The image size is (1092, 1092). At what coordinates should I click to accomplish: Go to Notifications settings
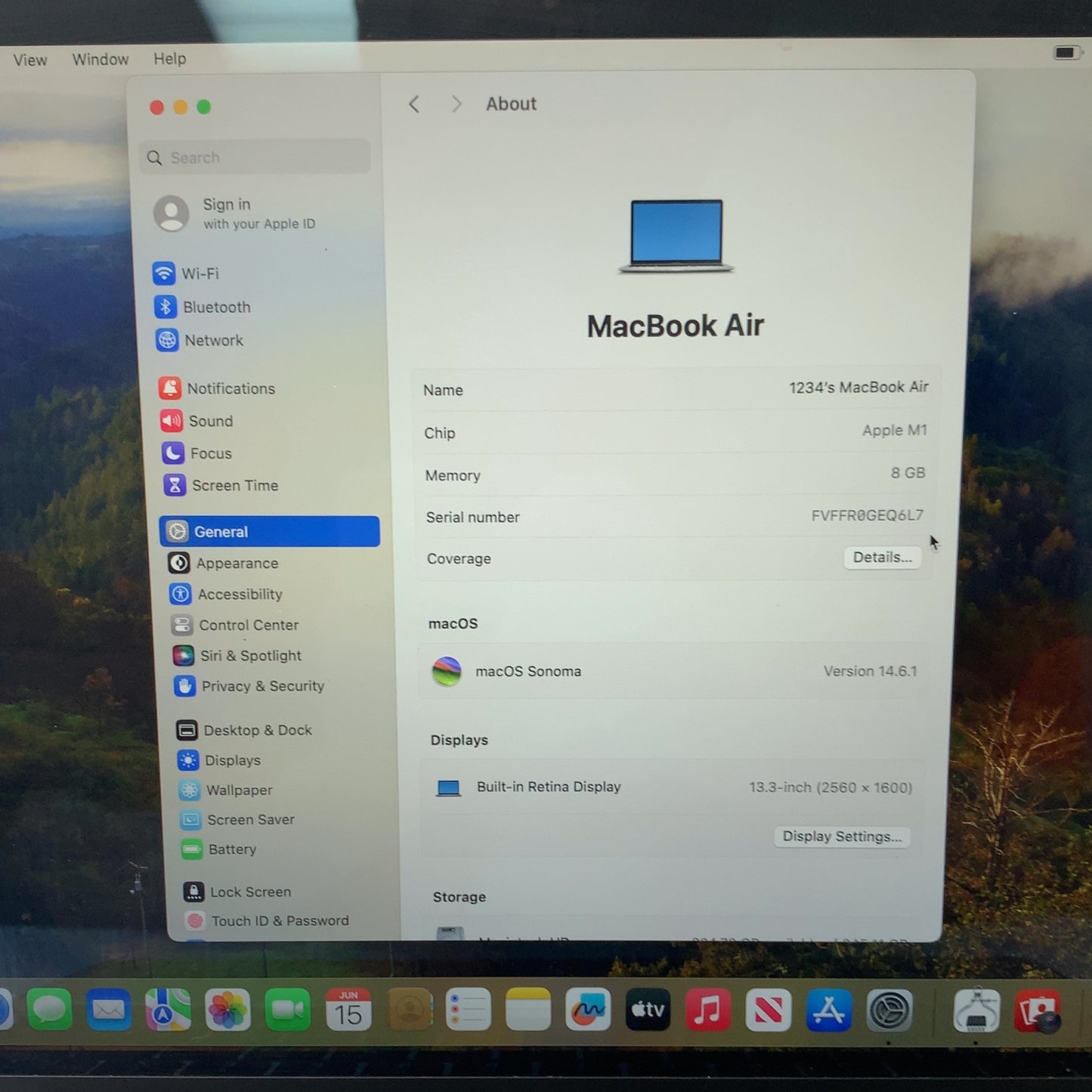218,388
